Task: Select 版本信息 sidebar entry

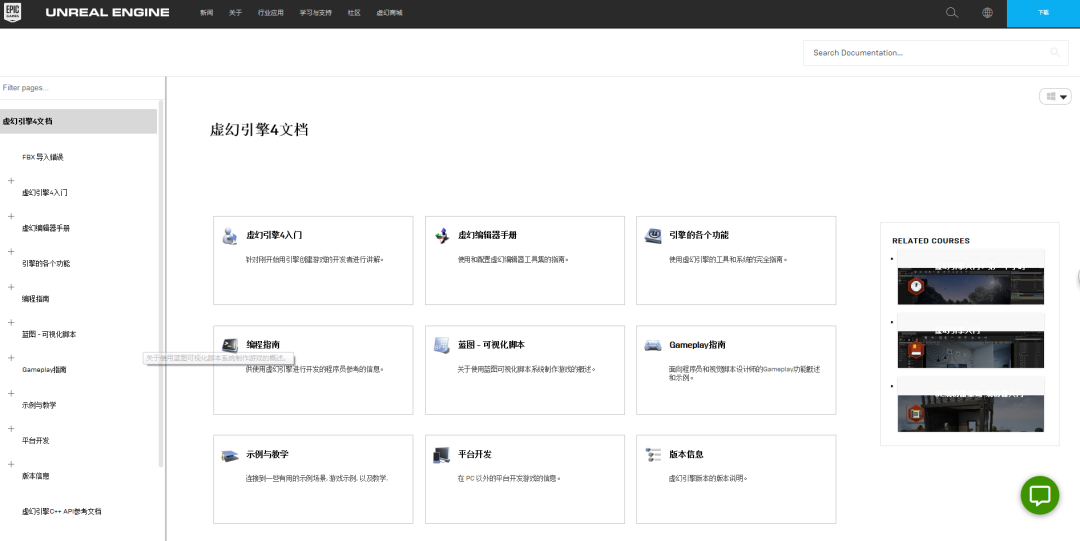Action: 36,476
